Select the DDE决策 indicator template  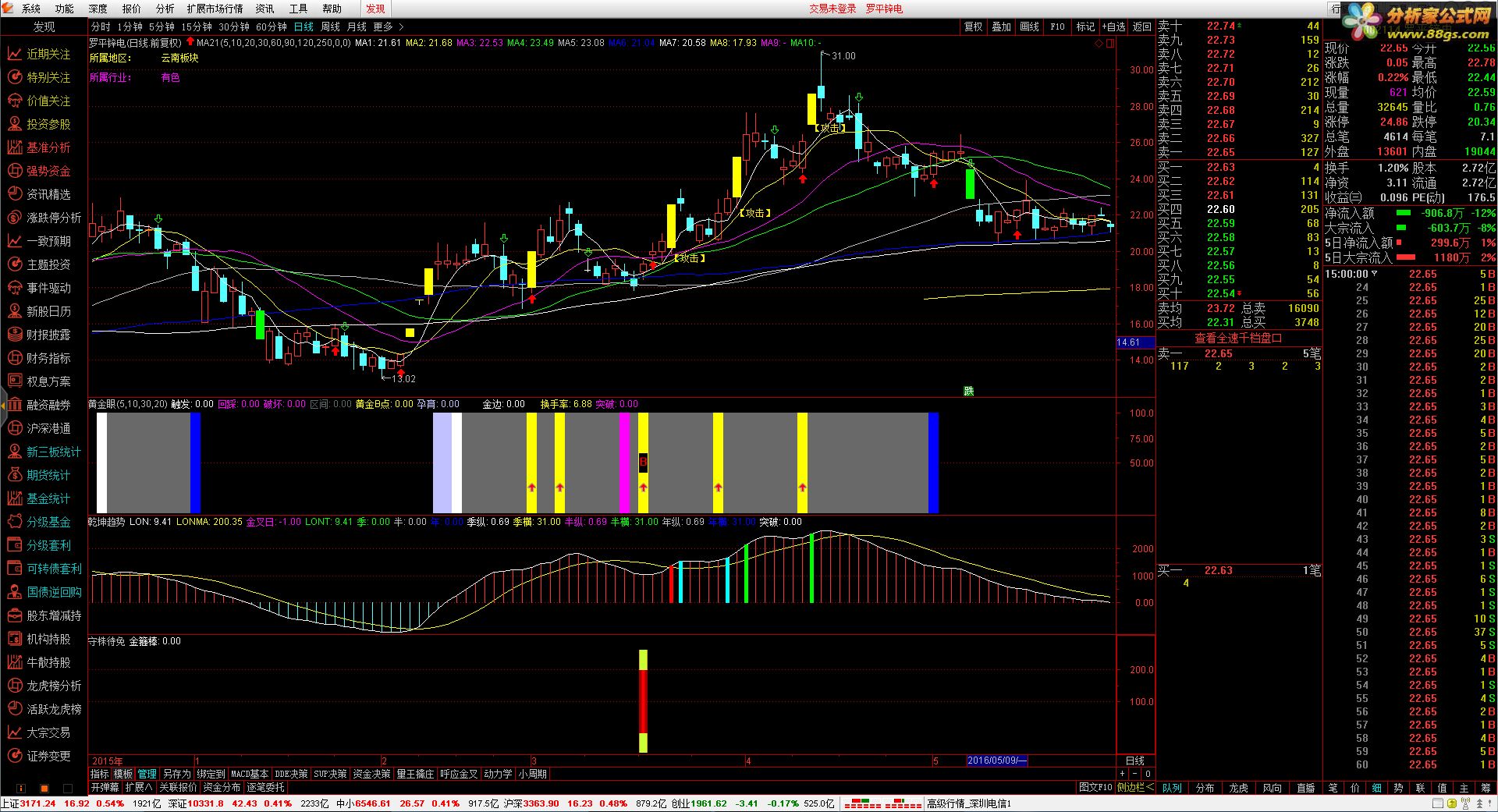[x=291, y=774]
